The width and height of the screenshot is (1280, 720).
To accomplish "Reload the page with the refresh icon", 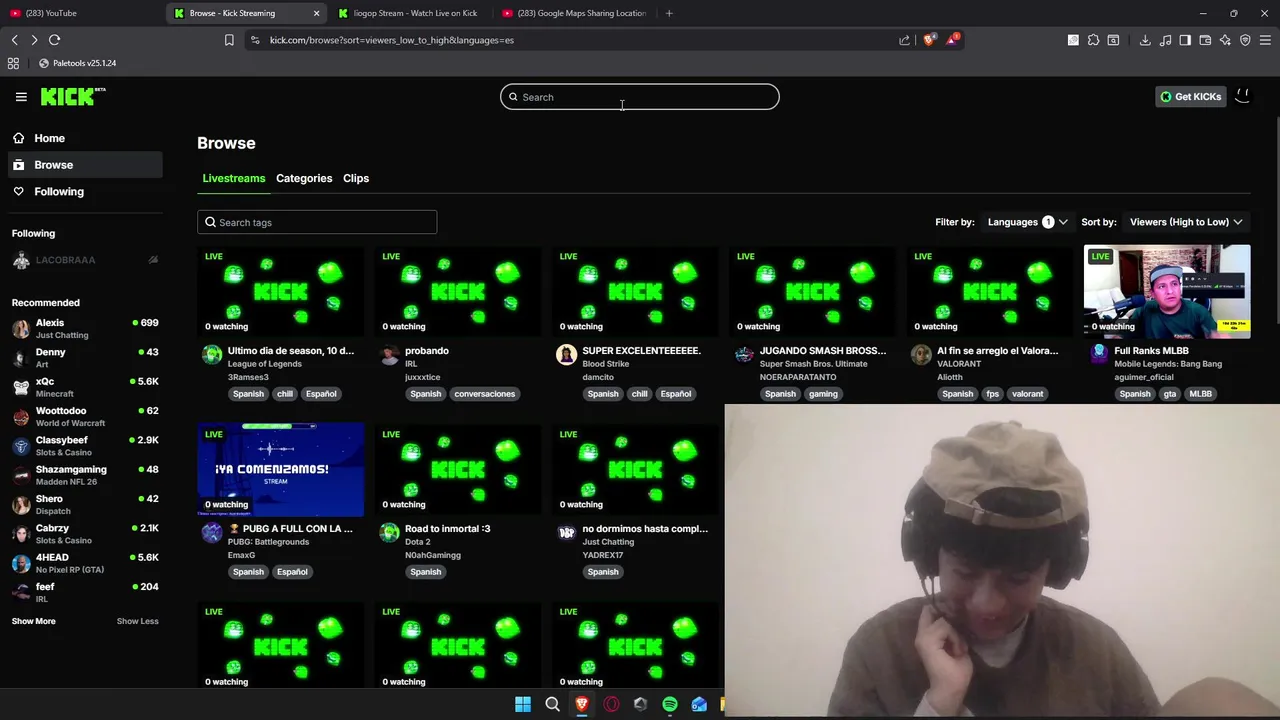I will 54,40.
